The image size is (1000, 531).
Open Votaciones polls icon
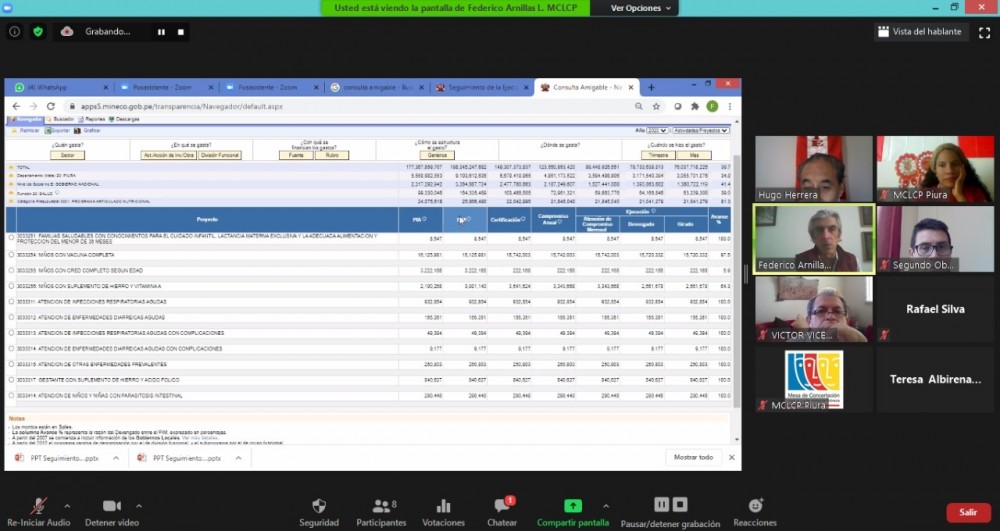tap(443, 506)
